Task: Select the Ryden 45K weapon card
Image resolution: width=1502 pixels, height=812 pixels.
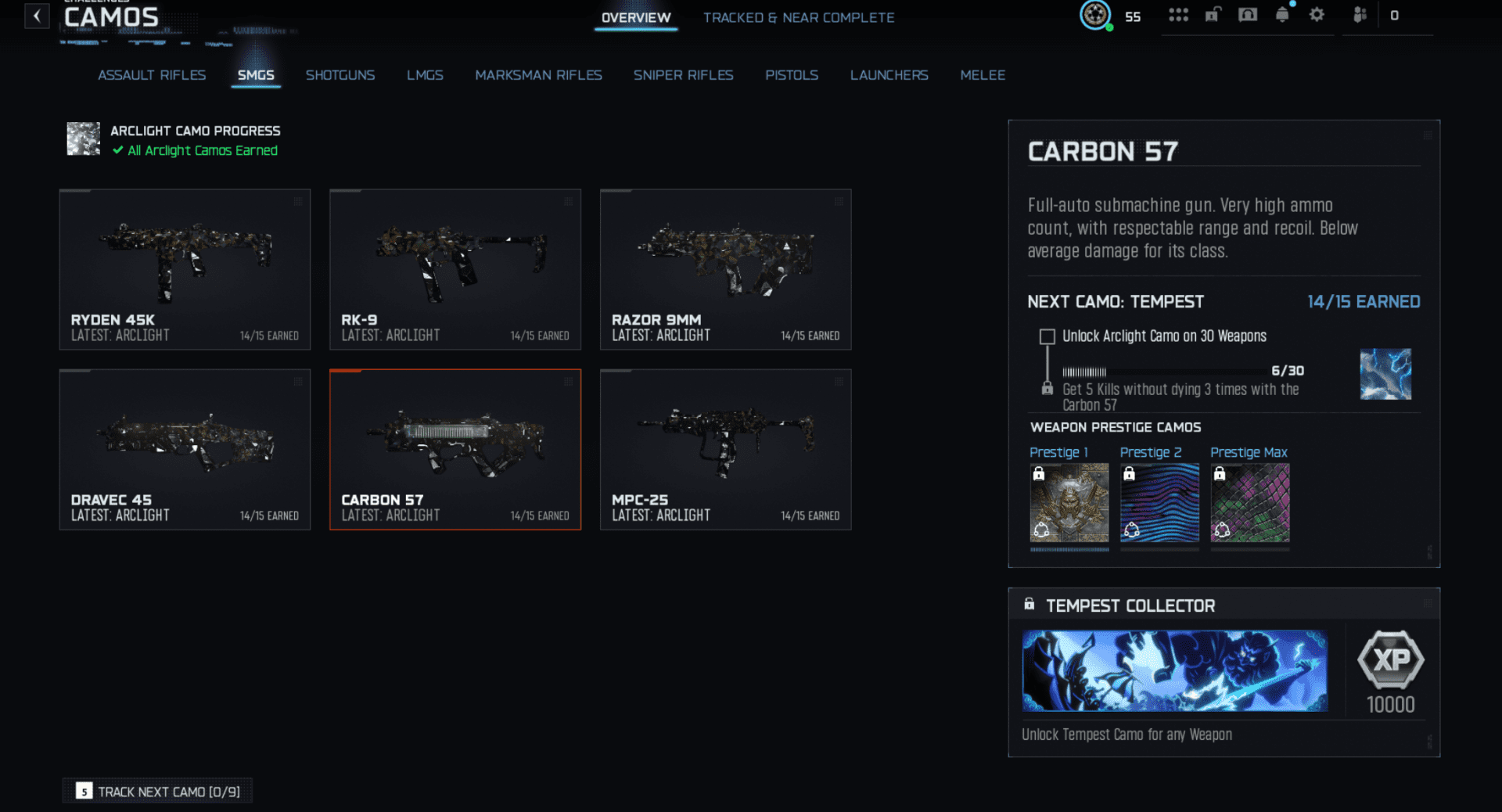Action: (x=185, y=269)
